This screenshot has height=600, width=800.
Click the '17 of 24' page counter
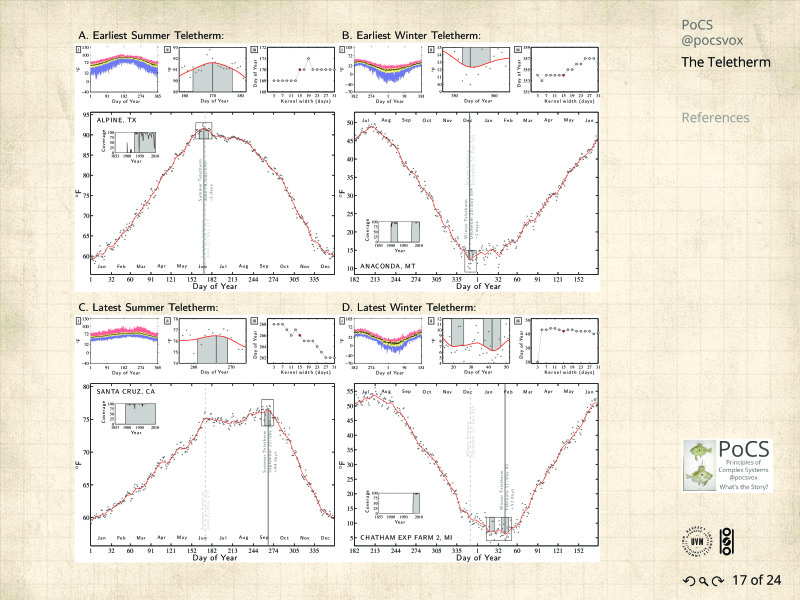tap(757, 581)
